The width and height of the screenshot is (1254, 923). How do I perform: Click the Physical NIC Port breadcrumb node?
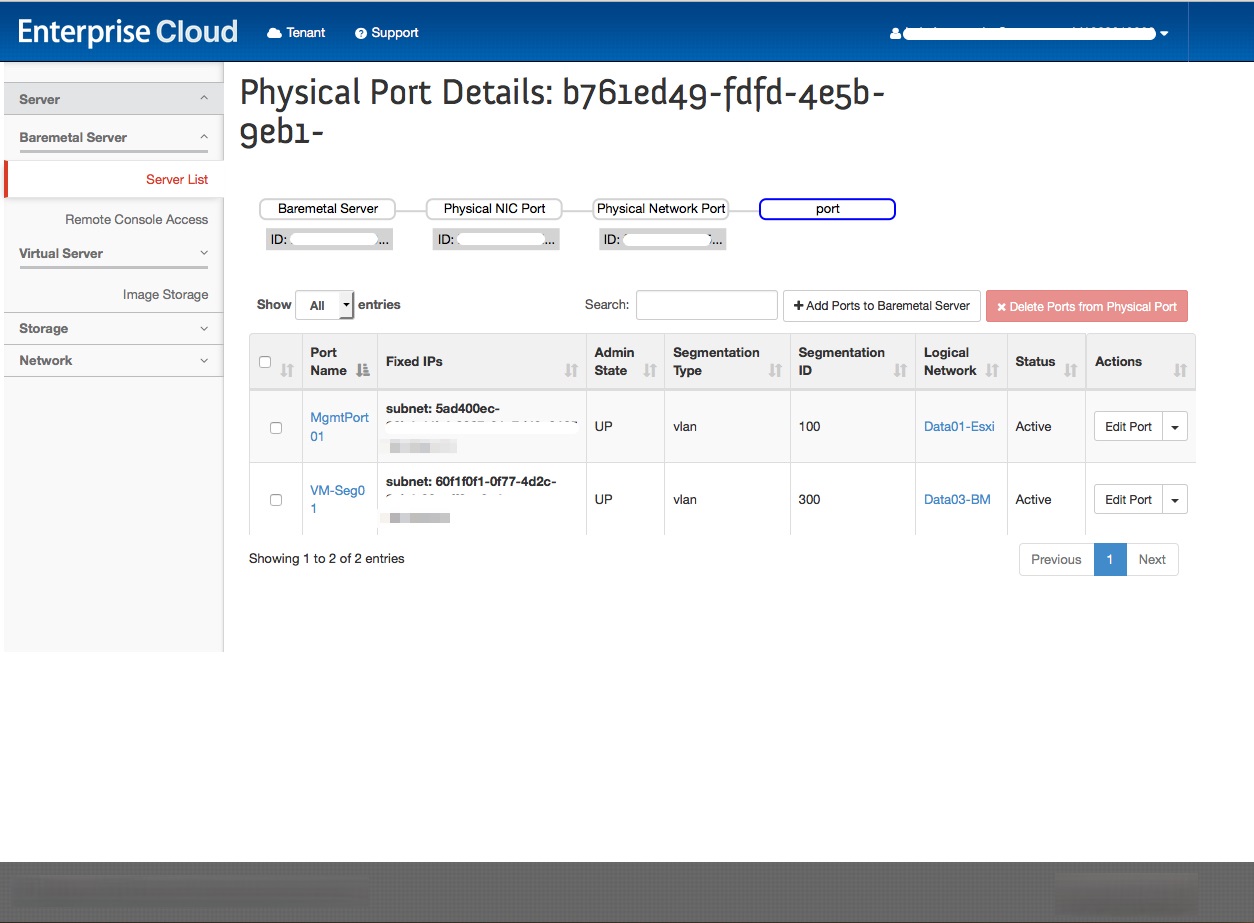(494, 209)
